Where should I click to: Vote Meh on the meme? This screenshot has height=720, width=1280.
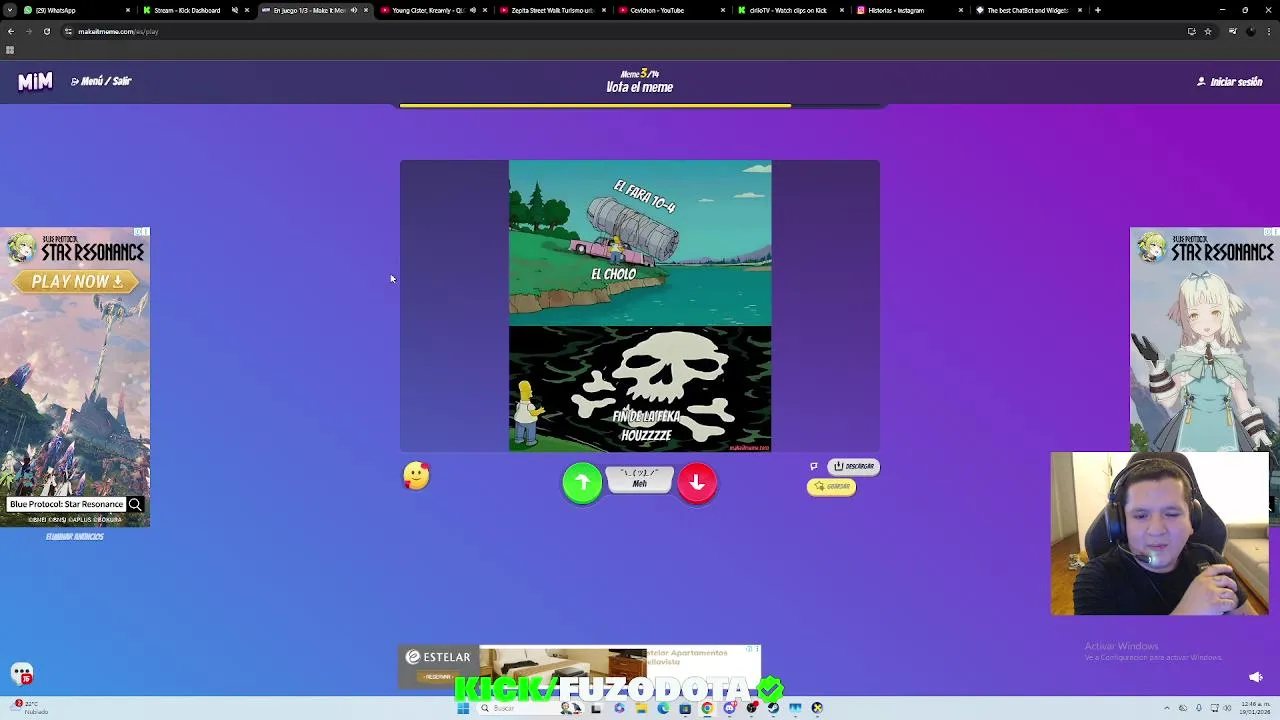coord(639,480)
